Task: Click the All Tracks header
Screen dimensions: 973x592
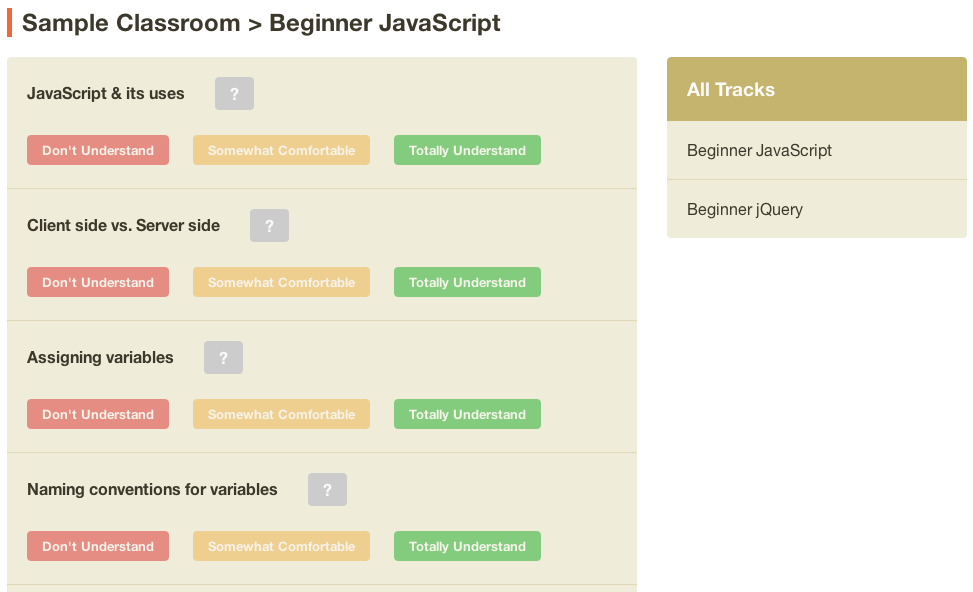Action: click(817, 89)
